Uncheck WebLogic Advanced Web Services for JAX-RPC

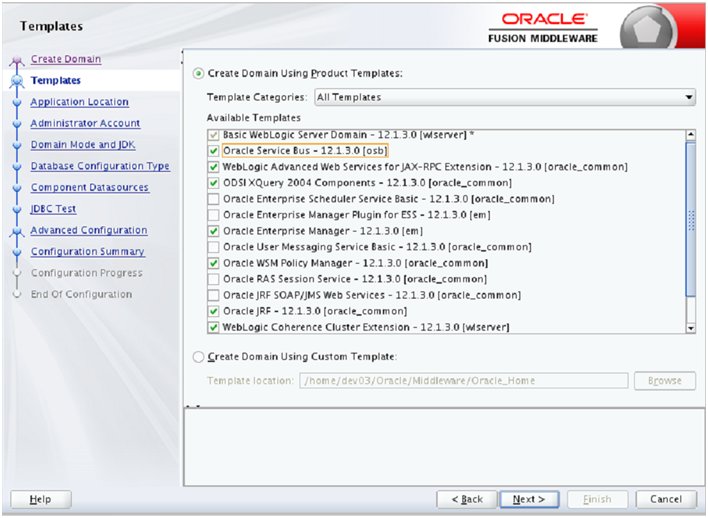213,167
